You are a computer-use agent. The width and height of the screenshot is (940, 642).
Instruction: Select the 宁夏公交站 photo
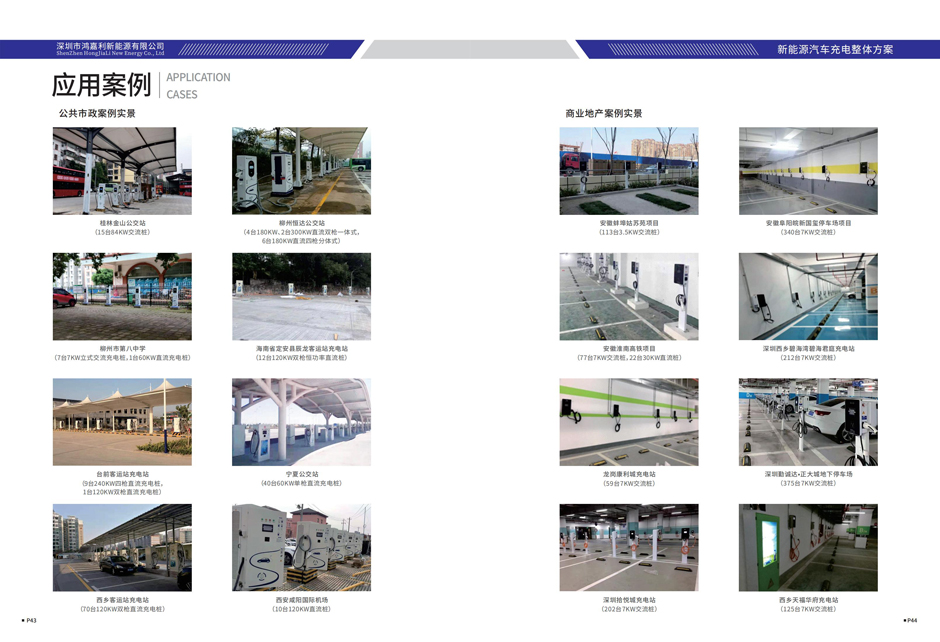point(301,421)
